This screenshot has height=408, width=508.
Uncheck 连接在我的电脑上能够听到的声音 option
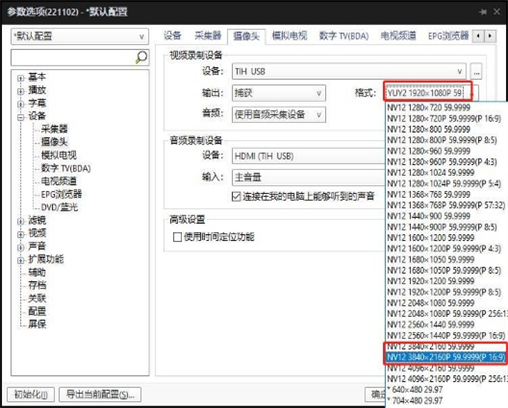[236, 196]
